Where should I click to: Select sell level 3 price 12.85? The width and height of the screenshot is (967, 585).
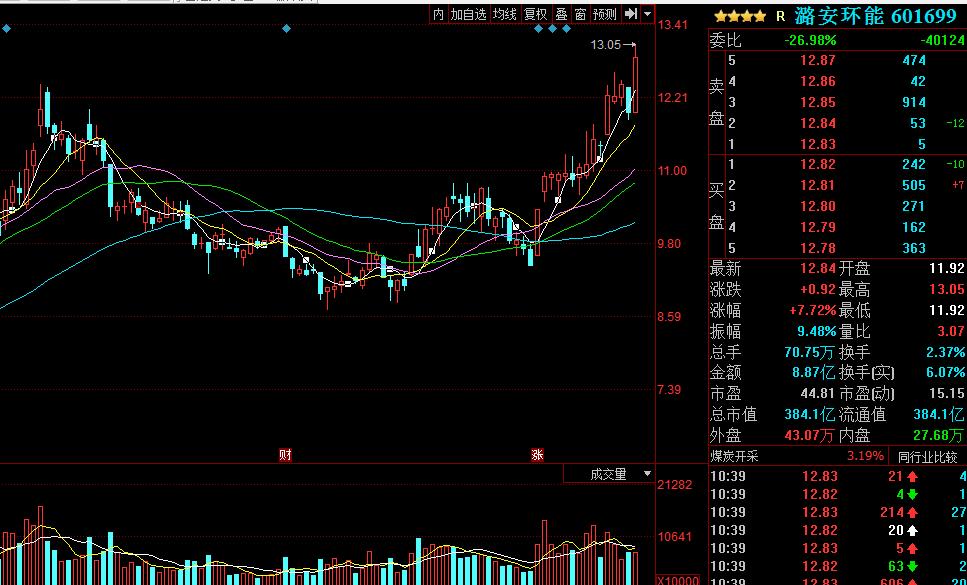pos(818,102)
